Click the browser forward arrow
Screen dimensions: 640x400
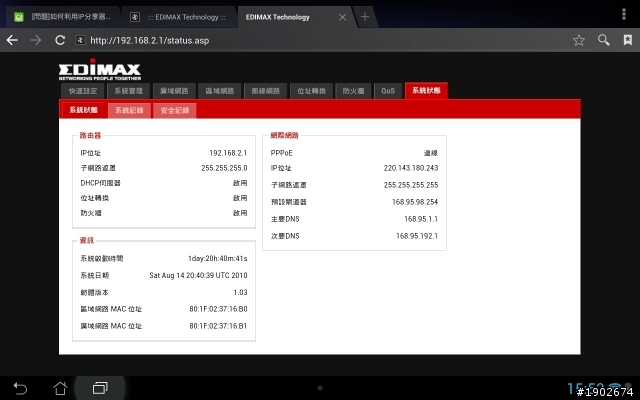[36, 40]
